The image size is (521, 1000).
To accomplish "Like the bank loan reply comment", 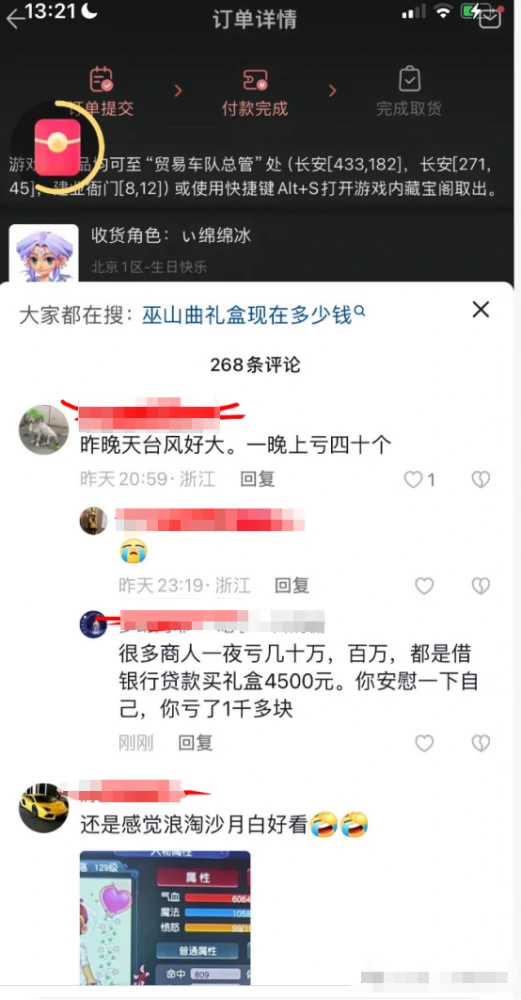I will click(424, 742).
